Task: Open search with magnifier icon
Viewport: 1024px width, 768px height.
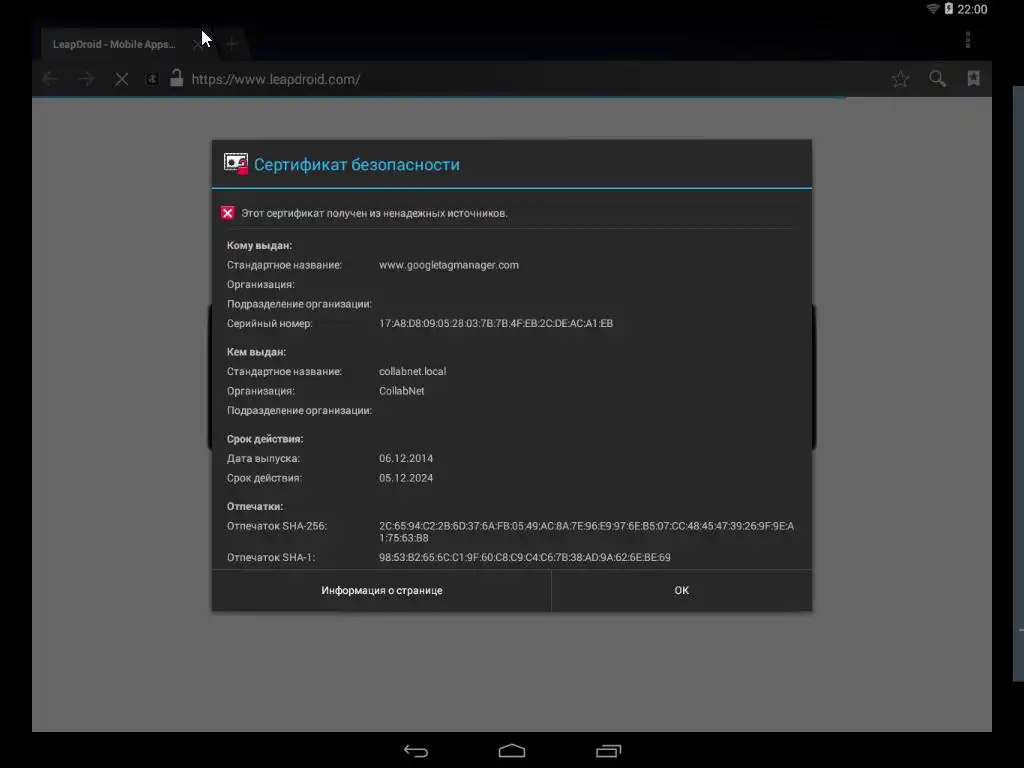Action: (x=937, y=79)
